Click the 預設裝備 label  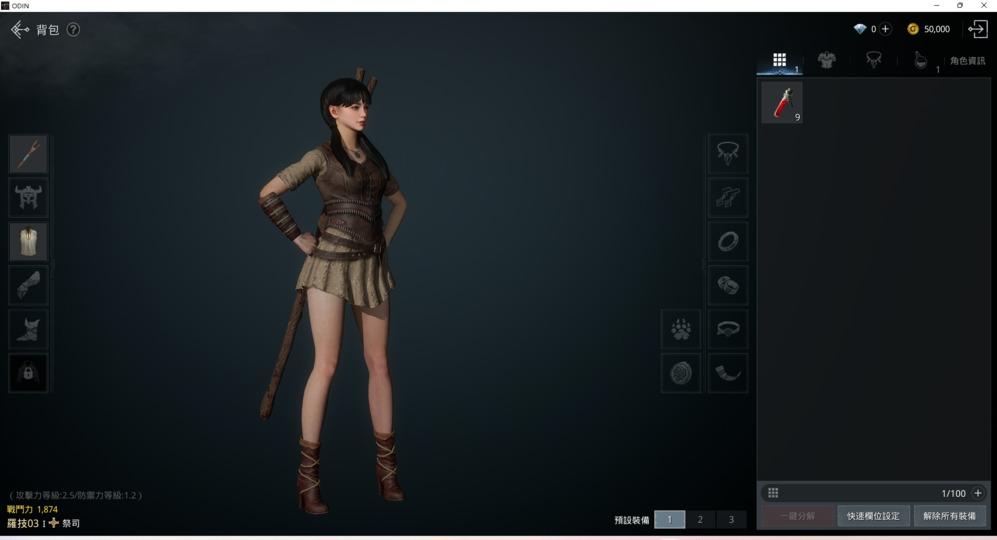(631, 520)
